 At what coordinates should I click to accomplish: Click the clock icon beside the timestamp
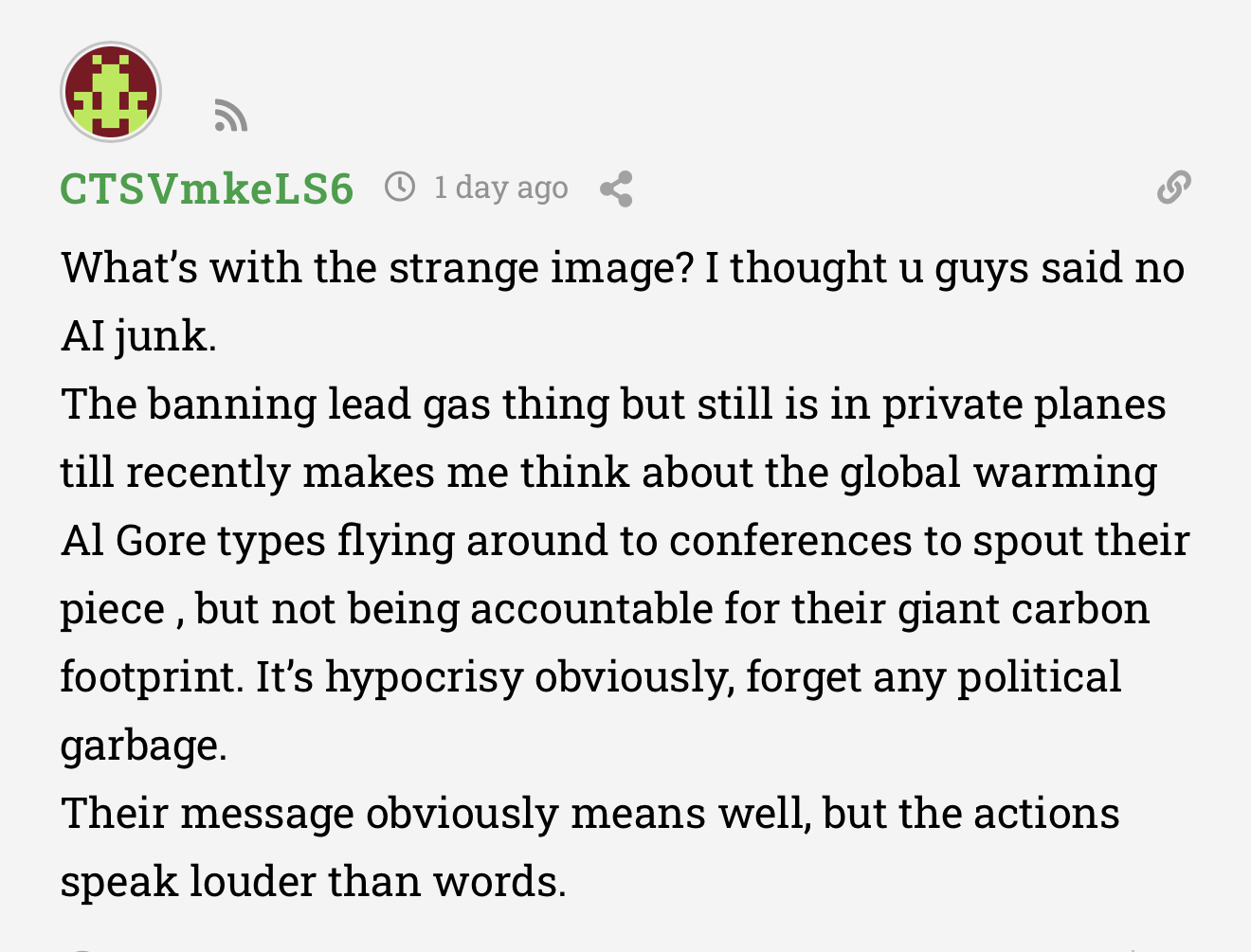[x=400, y=187]
